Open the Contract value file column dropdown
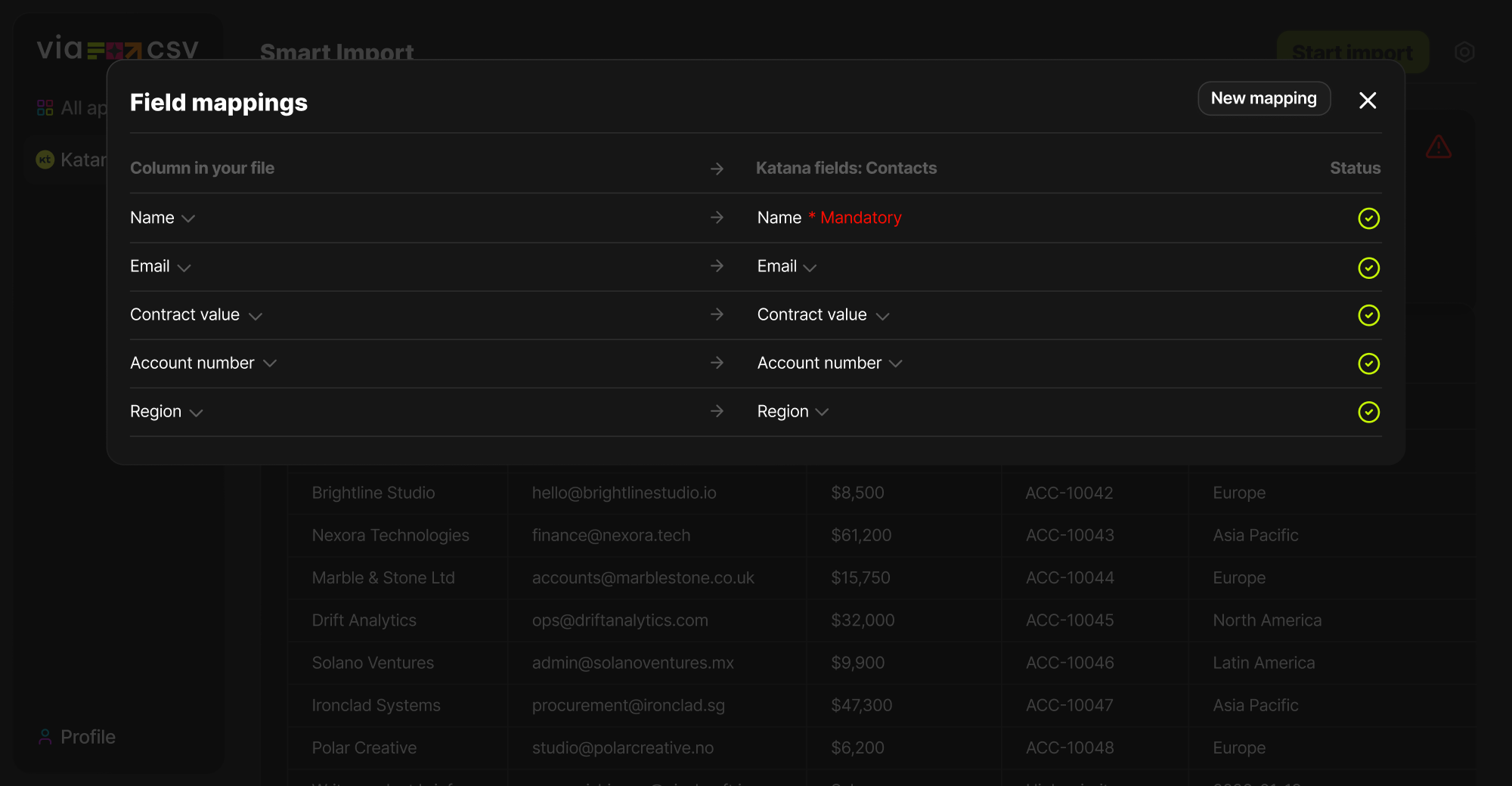1512x786 pixels. pos(196,314)
